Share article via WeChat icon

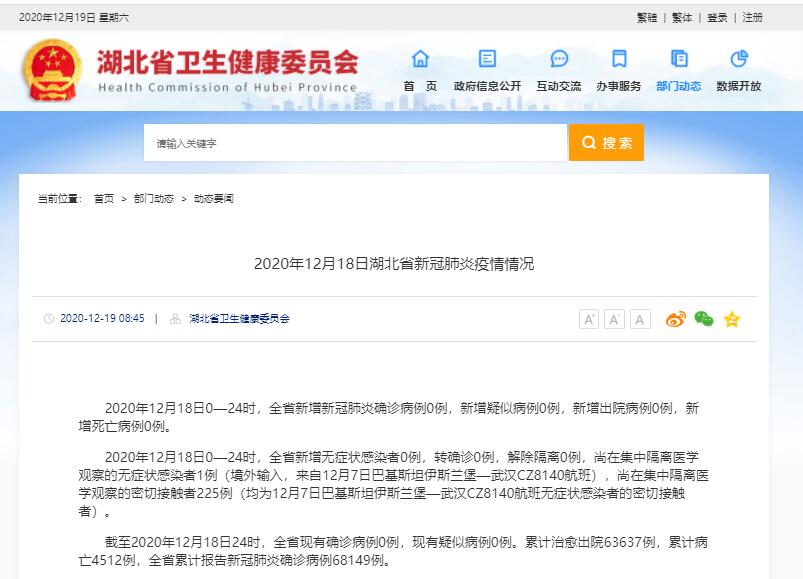704,319
